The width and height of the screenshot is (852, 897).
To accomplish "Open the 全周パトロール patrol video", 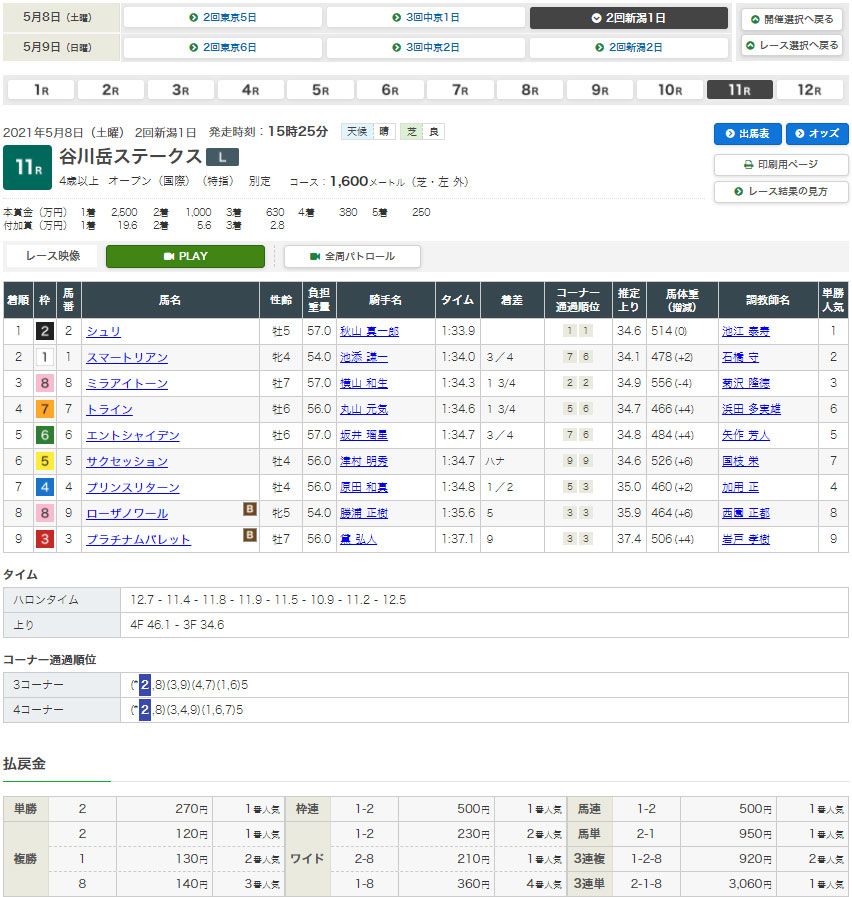I will [x=352, y=256].
